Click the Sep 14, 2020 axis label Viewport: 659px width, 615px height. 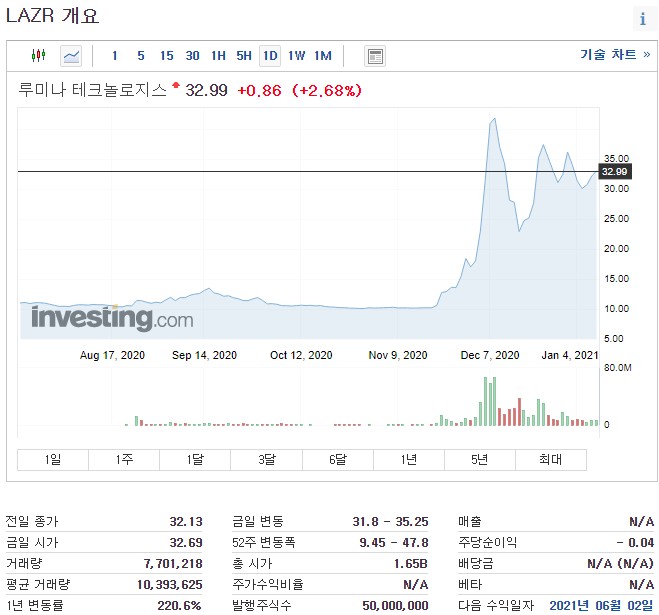[x=204, y=355]
